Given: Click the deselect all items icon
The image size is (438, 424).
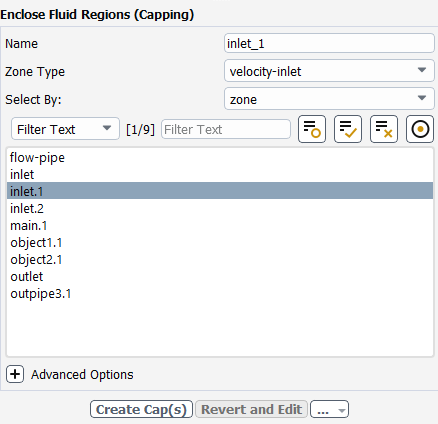Looking at the screenshot, I should (x=384, y=129).
